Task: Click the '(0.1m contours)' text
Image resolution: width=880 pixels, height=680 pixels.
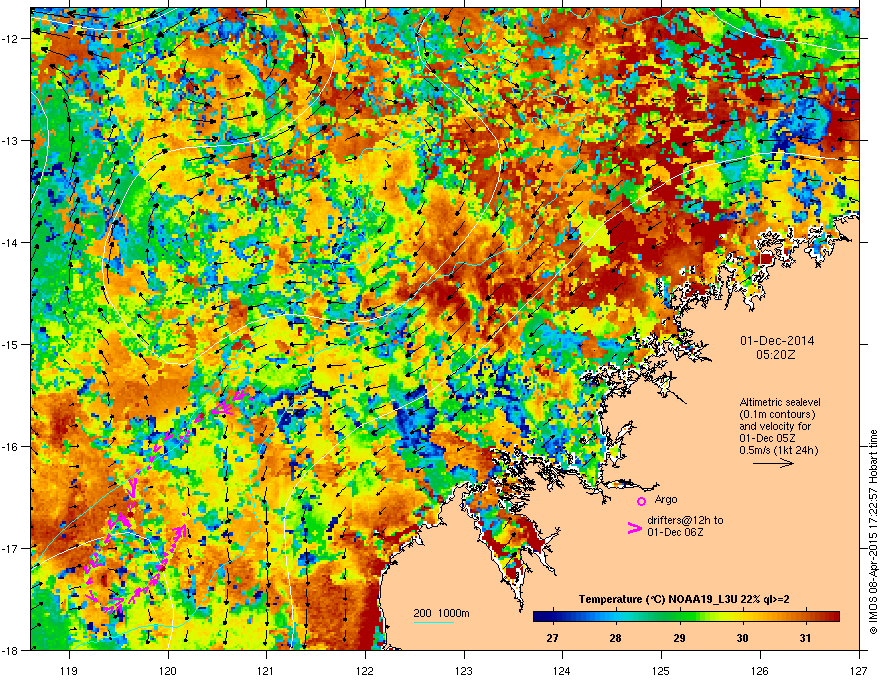Action: coord(777,414)
